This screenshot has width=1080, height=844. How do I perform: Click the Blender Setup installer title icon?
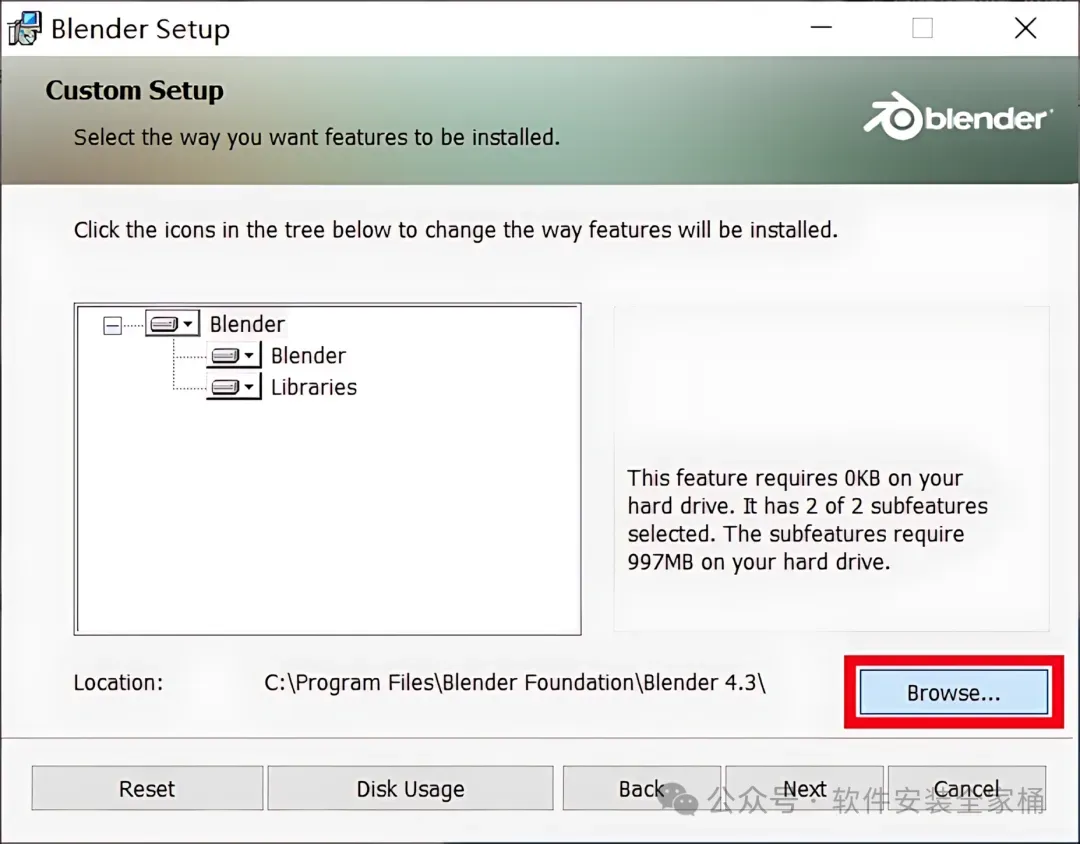coord(25,29)
